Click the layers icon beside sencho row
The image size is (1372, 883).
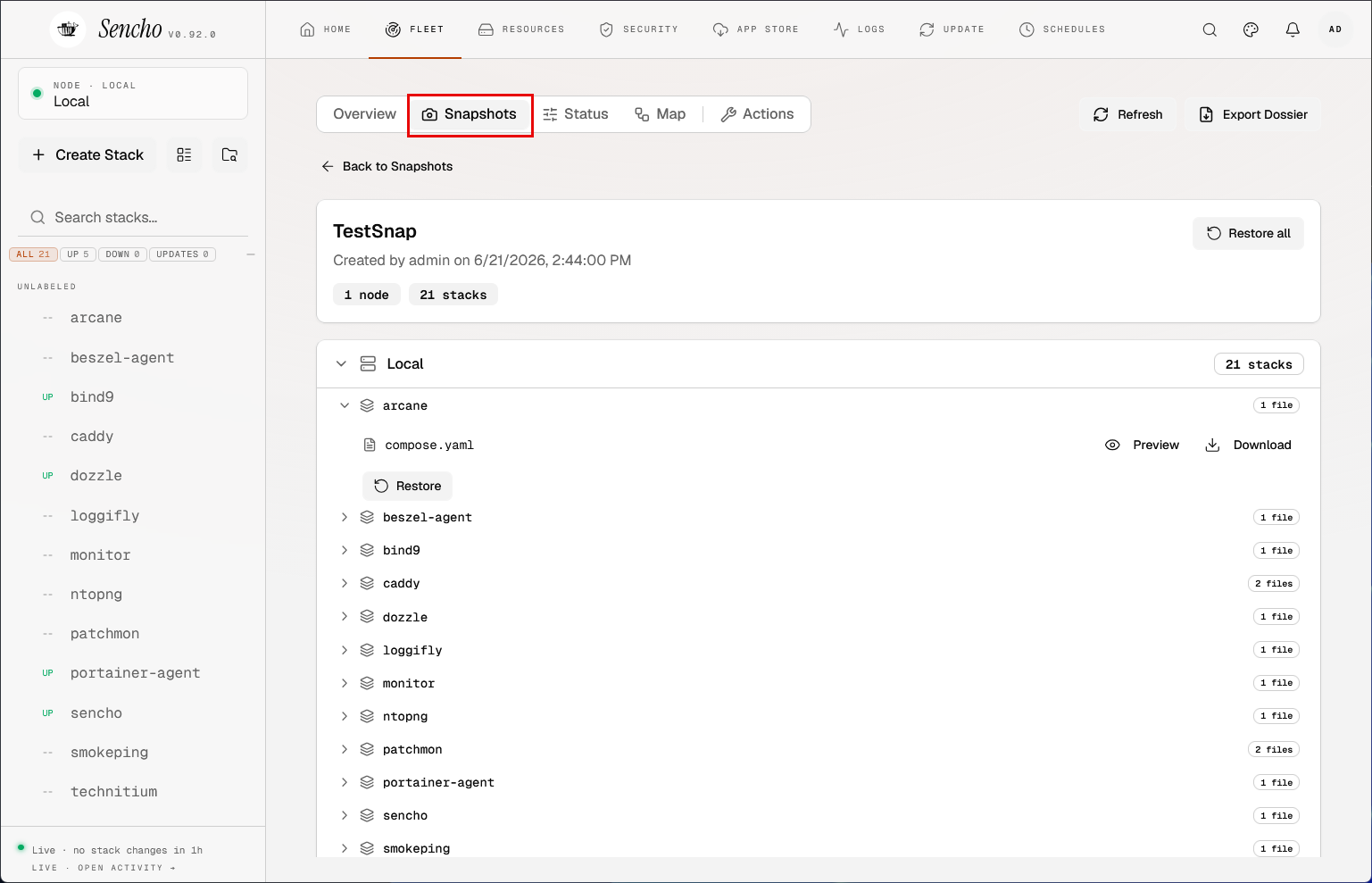pyautogui.click(x=367, y=815)
